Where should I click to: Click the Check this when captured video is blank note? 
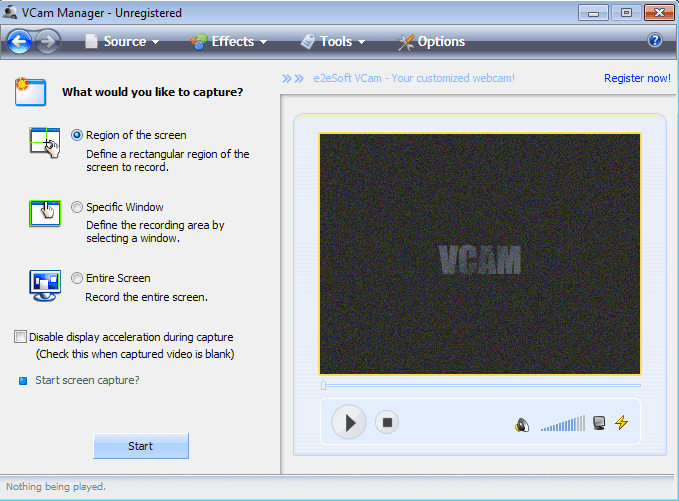click(135, 354)
